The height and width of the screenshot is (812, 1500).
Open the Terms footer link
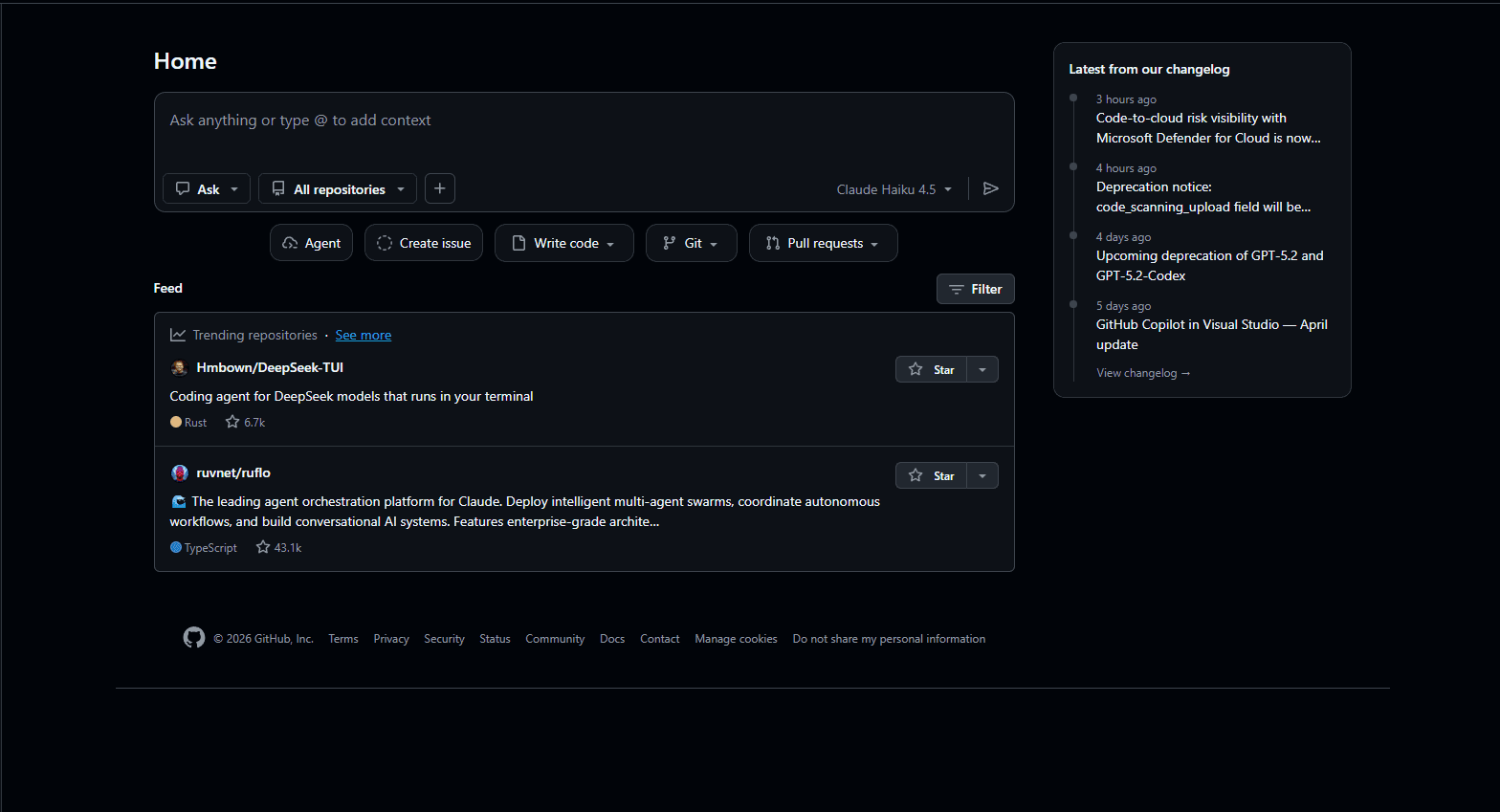pos(343,639)
